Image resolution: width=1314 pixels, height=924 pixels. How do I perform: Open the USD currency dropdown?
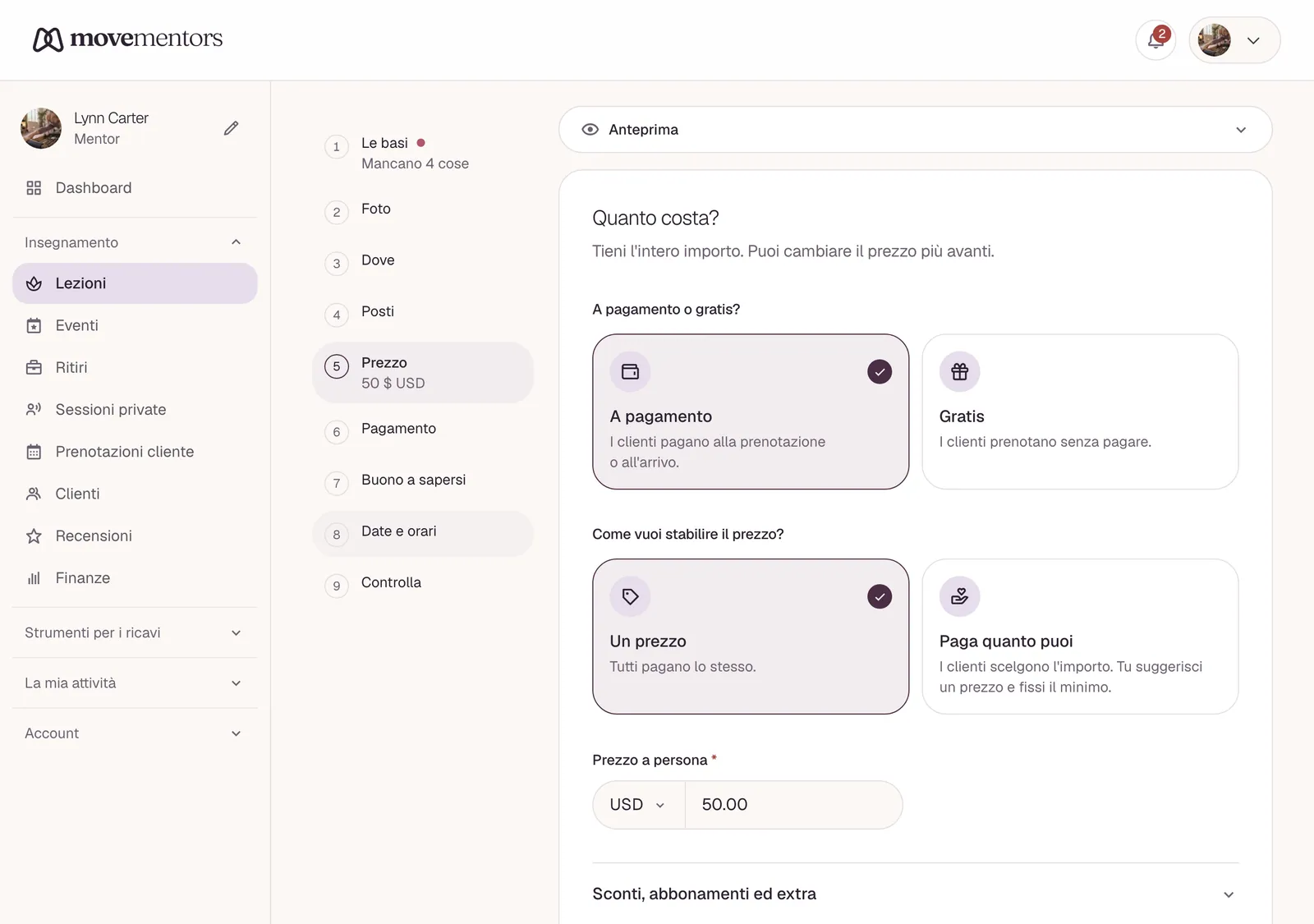[x=638, y=805]
